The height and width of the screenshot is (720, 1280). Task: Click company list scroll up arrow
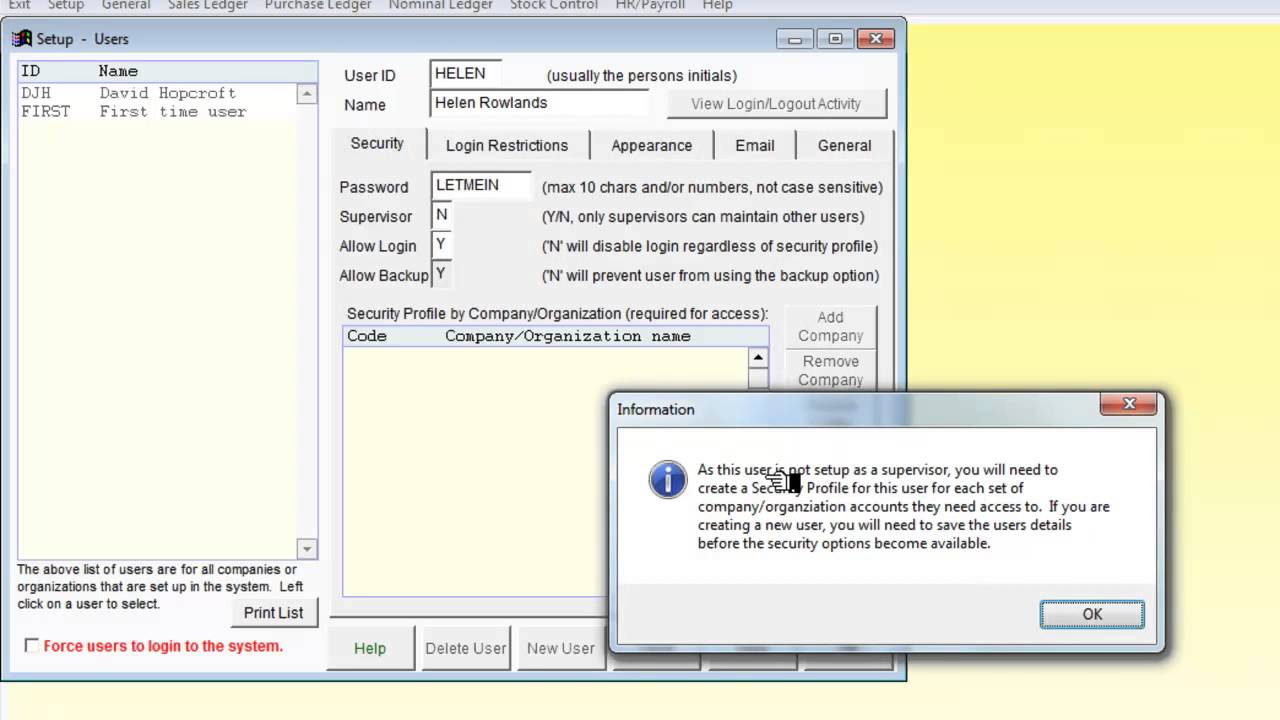click(x=758, y=358)
